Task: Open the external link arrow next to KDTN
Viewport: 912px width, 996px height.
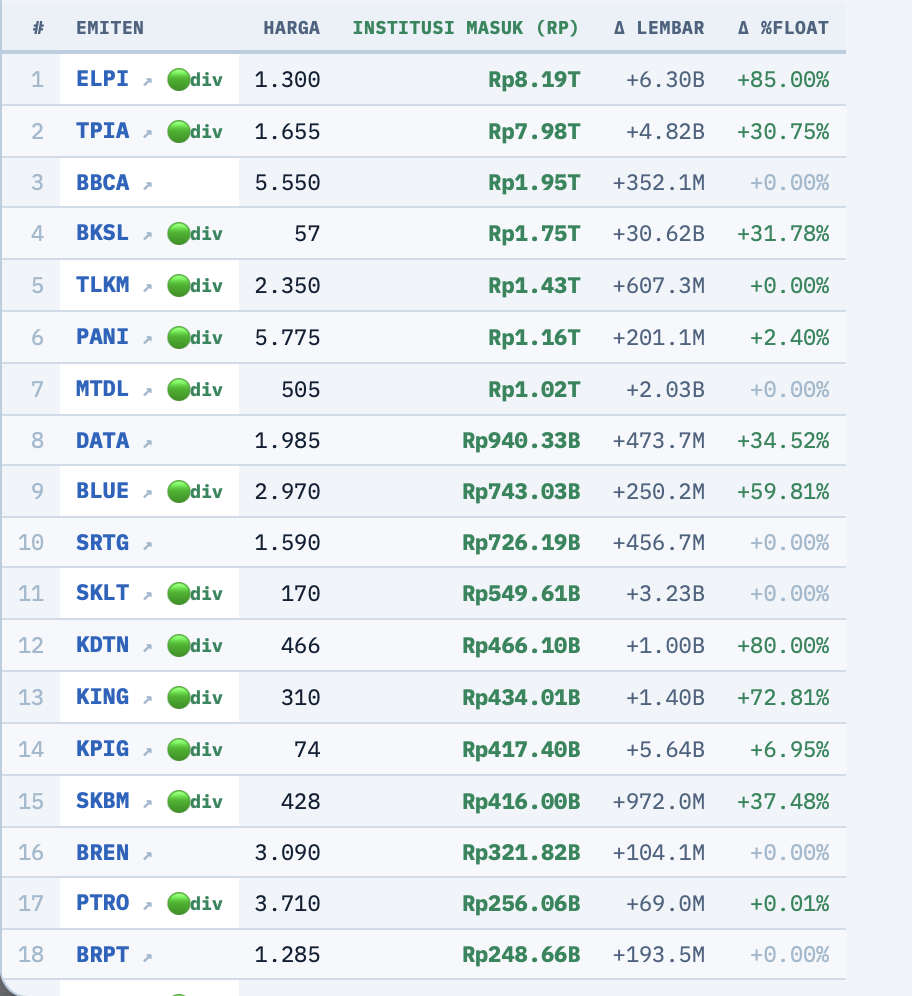Action: tap(147, 648)
